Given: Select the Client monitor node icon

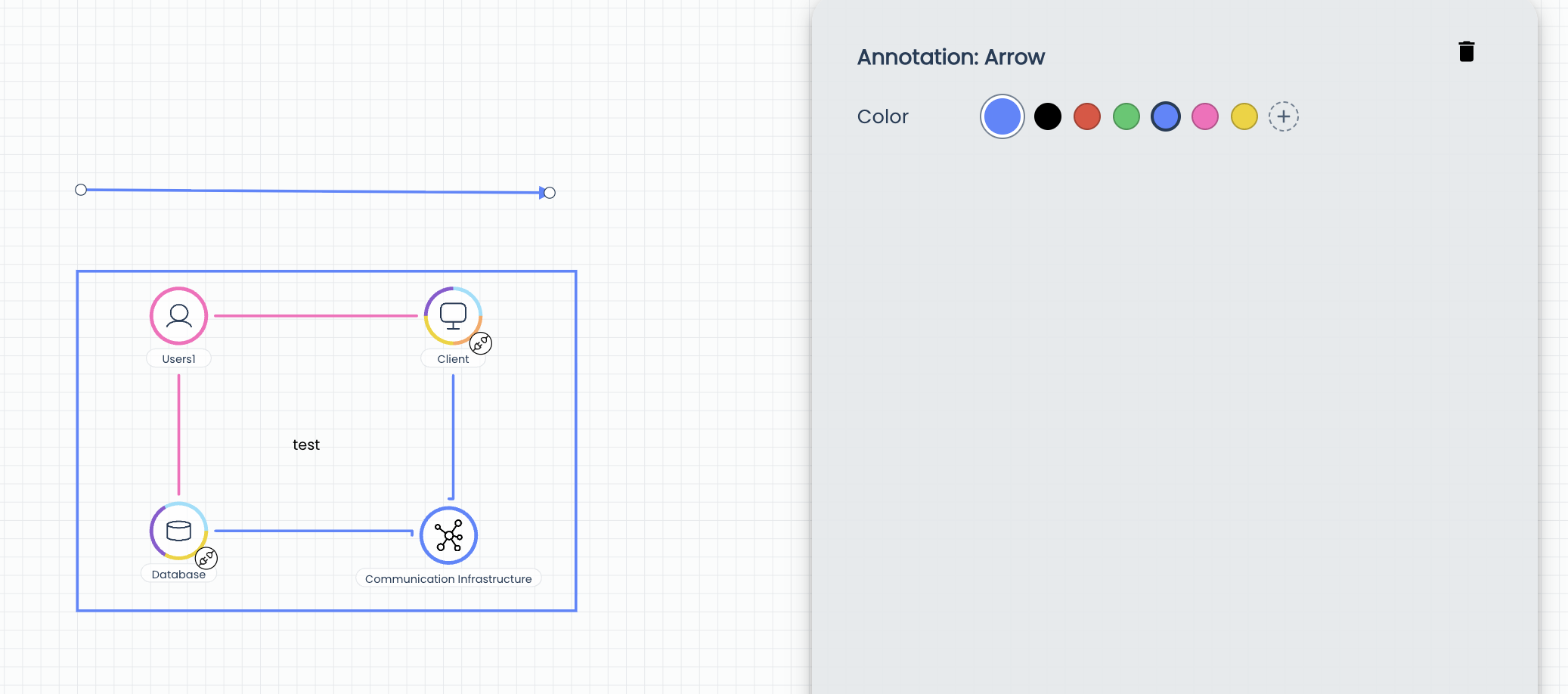Looking at the screenshot, I should pyautogui.click(x=453, y=316).
